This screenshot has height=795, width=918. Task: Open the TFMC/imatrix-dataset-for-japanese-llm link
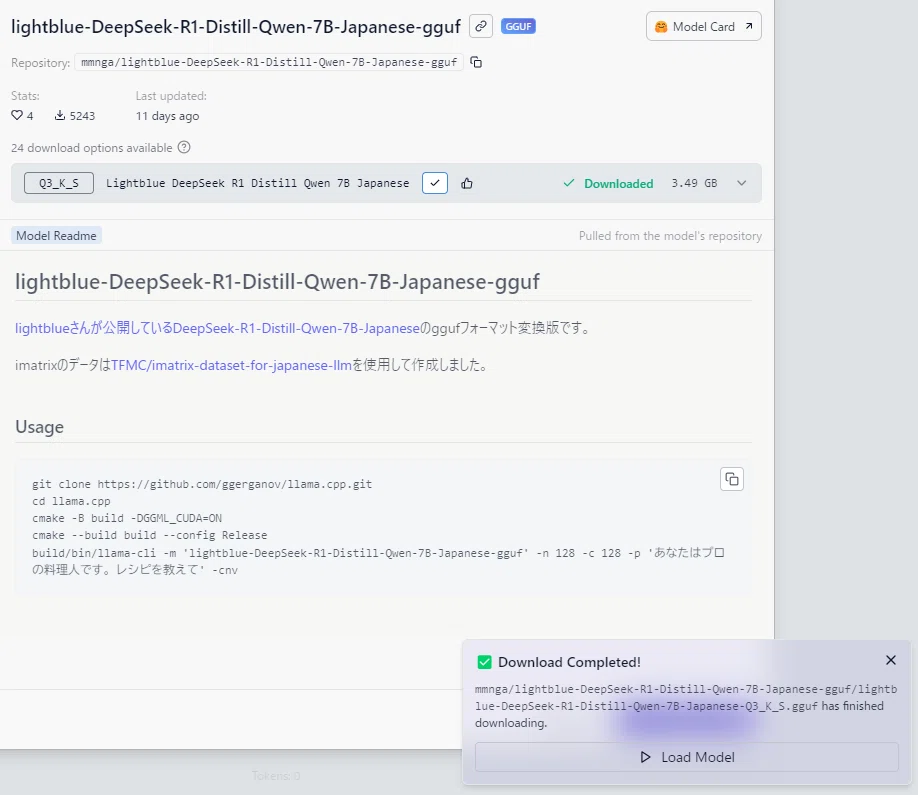231,365
